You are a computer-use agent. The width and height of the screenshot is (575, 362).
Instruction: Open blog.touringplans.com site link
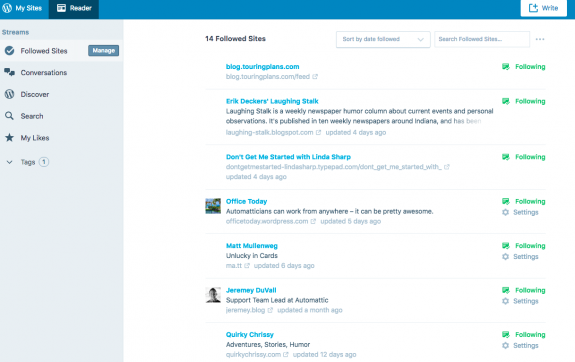click(x=263, y=66)
